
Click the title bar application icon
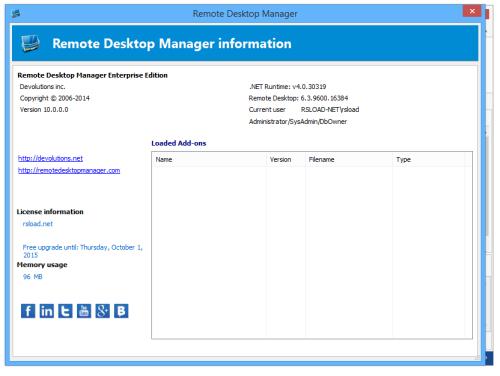pyautogui.click(x=16, y=14)
